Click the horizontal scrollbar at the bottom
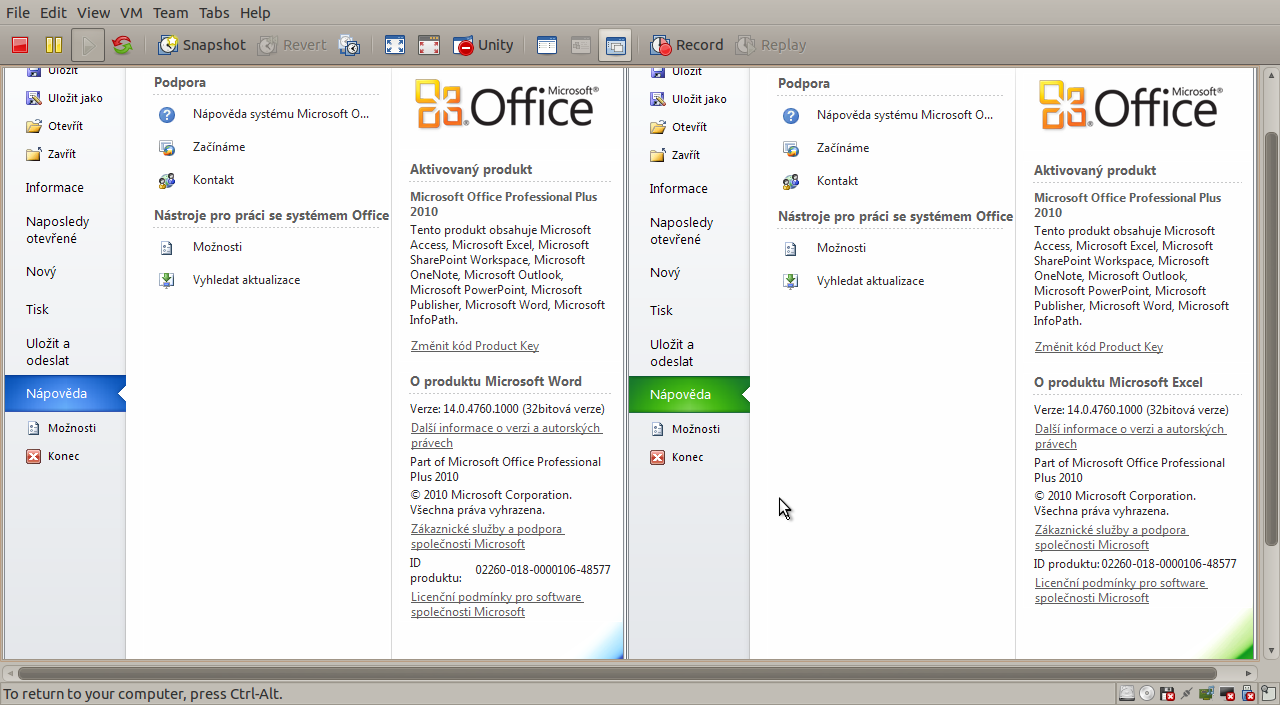 617,674
